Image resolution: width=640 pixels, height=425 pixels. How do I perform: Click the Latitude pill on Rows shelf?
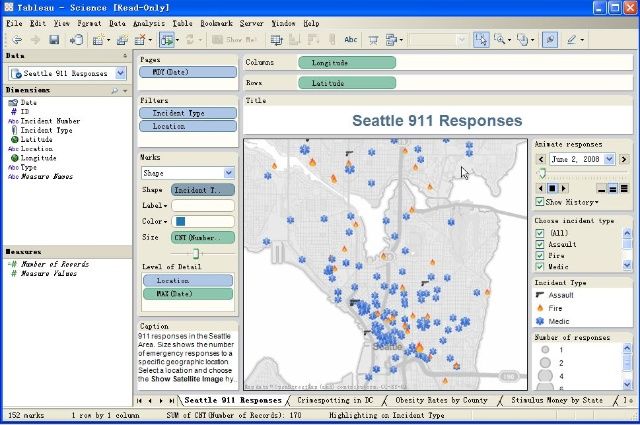[x=347, y=83]
